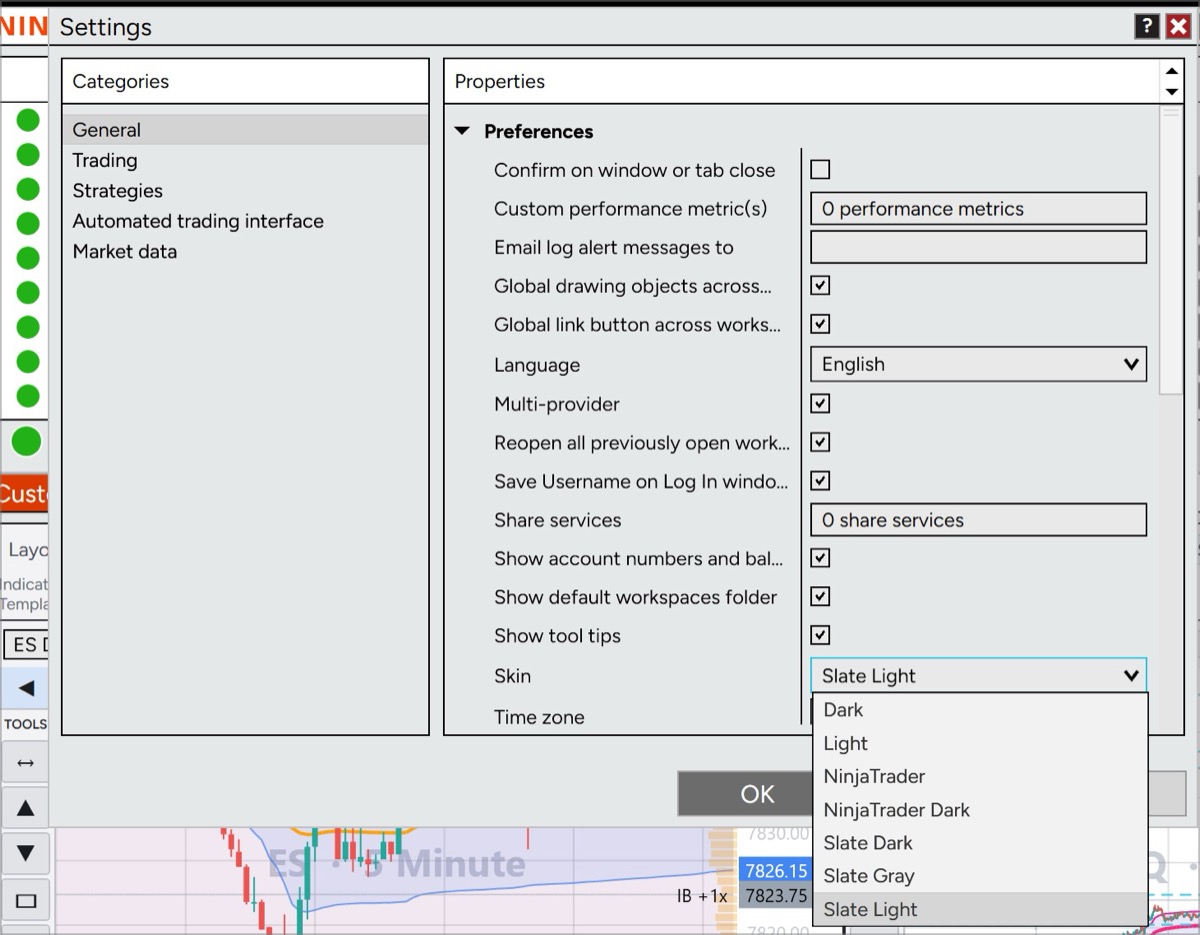The image size is (1200, 935).
Task: Open the Settings help question-mark icon
Action: 1146,26
